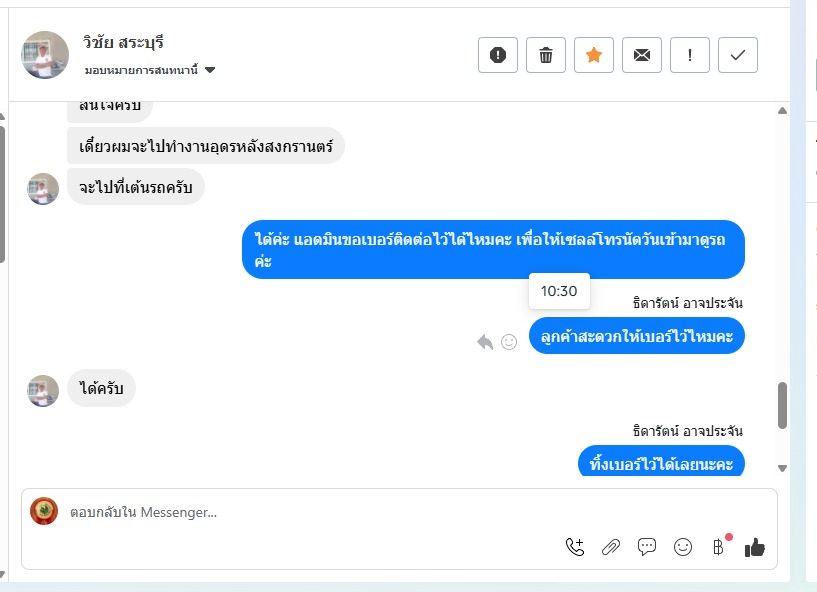The height and width of the screenshot is (592, 817).
Task: Mark conversation as unread with envelope icon
Action: point(642,55)
